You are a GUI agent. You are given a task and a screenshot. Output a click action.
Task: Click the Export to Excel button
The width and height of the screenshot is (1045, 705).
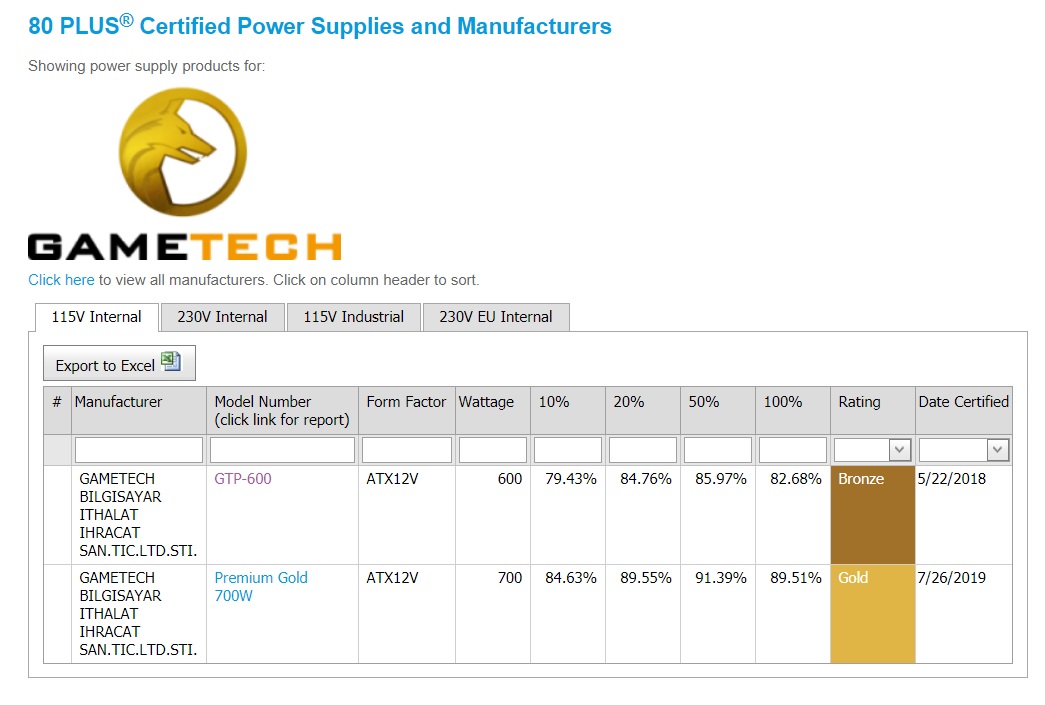[119, 364]
